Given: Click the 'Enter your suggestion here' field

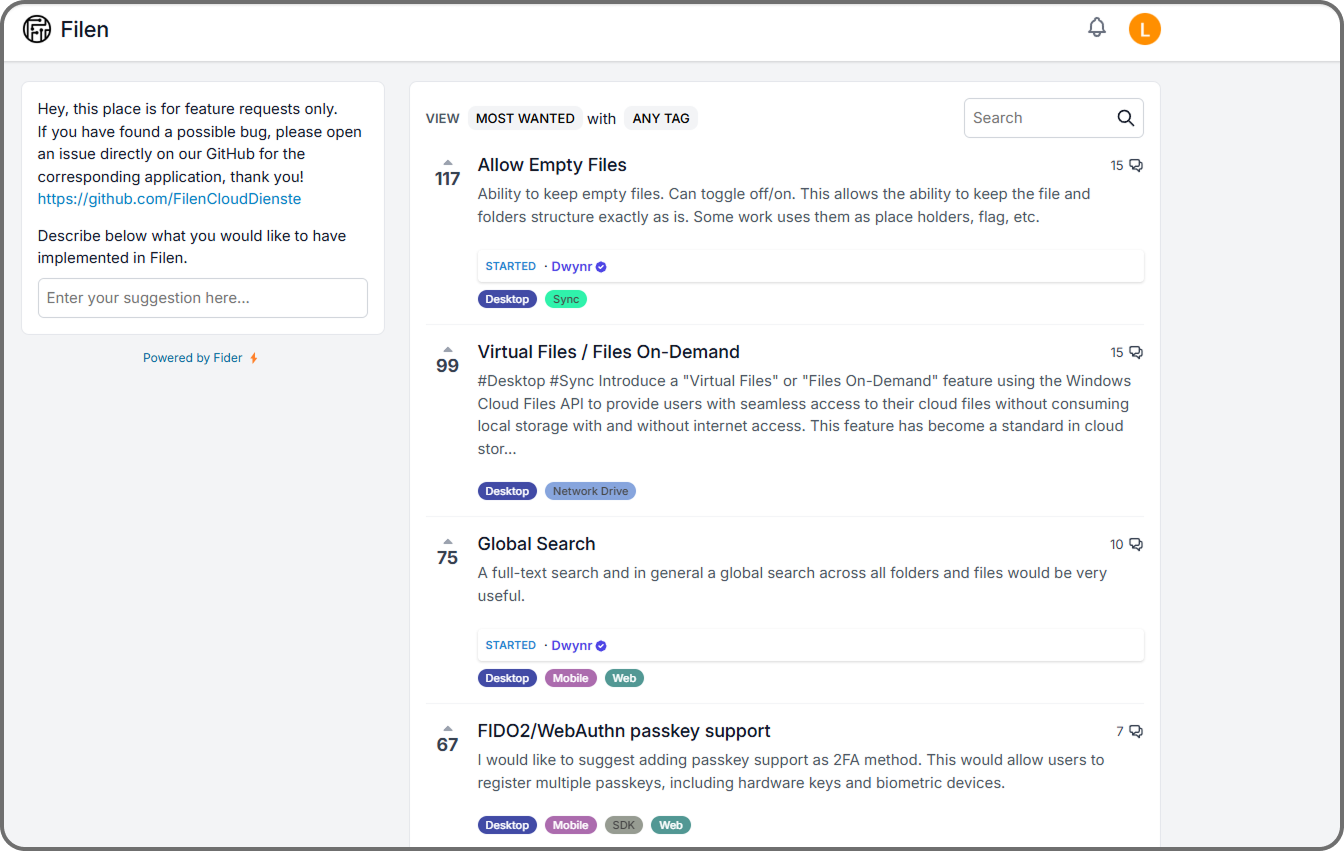Looking at the screenshot, I should pyautogui.click(x=203, y=298).
